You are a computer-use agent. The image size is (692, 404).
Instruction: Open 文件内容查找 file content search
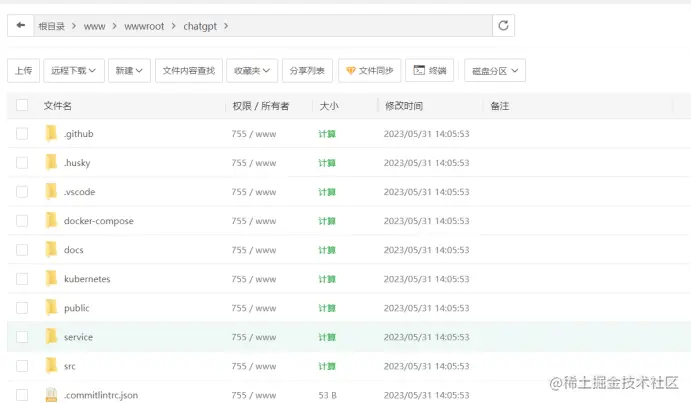click(x=189, y=71)
